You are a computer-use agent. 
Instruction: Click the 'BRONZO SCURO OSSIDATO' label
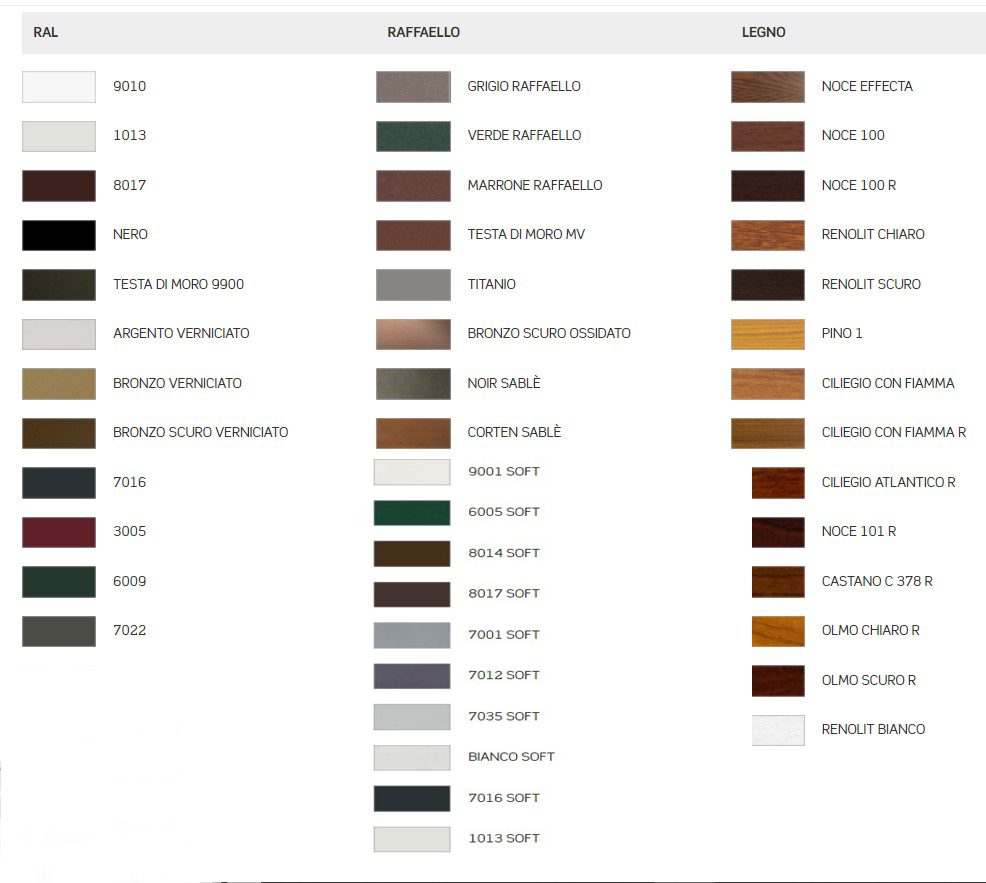pos(549,333)
